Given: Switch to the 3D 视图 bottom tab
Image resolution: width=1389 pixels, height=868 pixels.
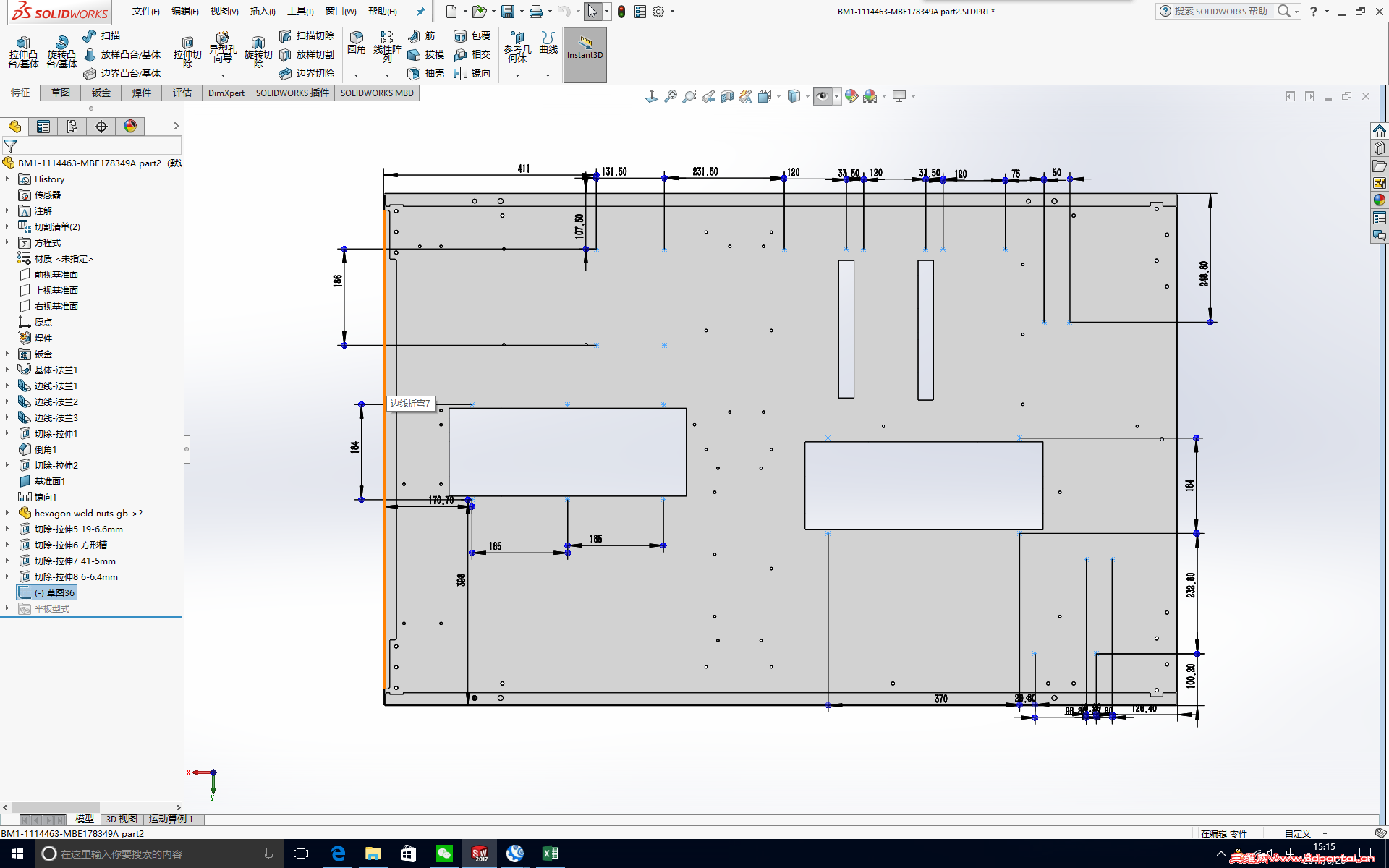Looking at the screenshot, I should click(122, 819).
